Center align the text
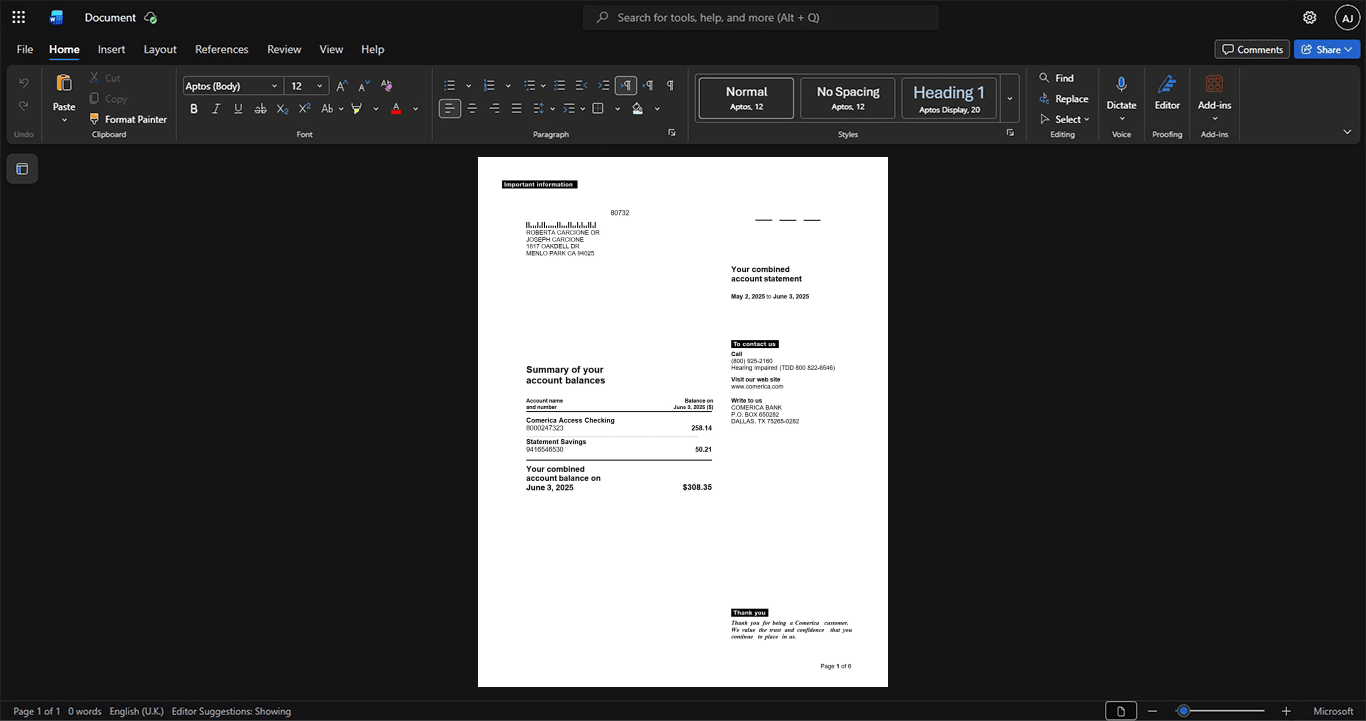Screen dimensions: 1366x721 pyautogui.click(x=472, y=108)
